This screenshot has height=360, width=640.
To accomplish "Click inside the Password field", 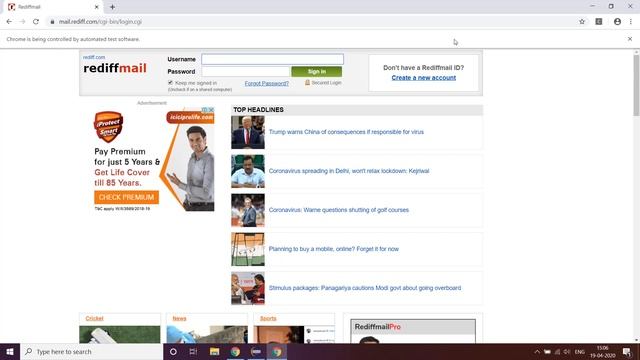I will click(245, 71).
